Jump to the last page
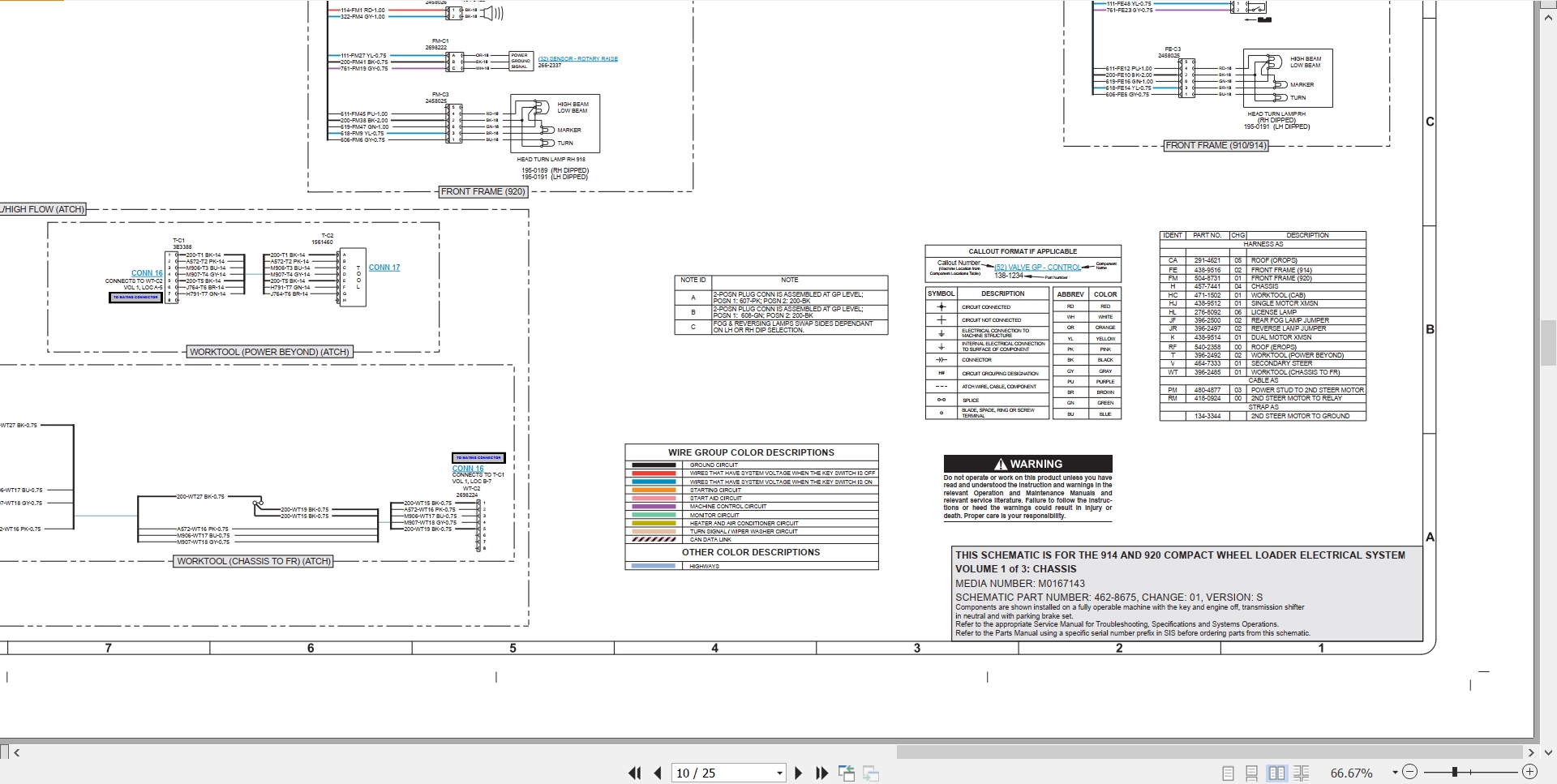The image size is (1557, 784). (x=821, y=773)
